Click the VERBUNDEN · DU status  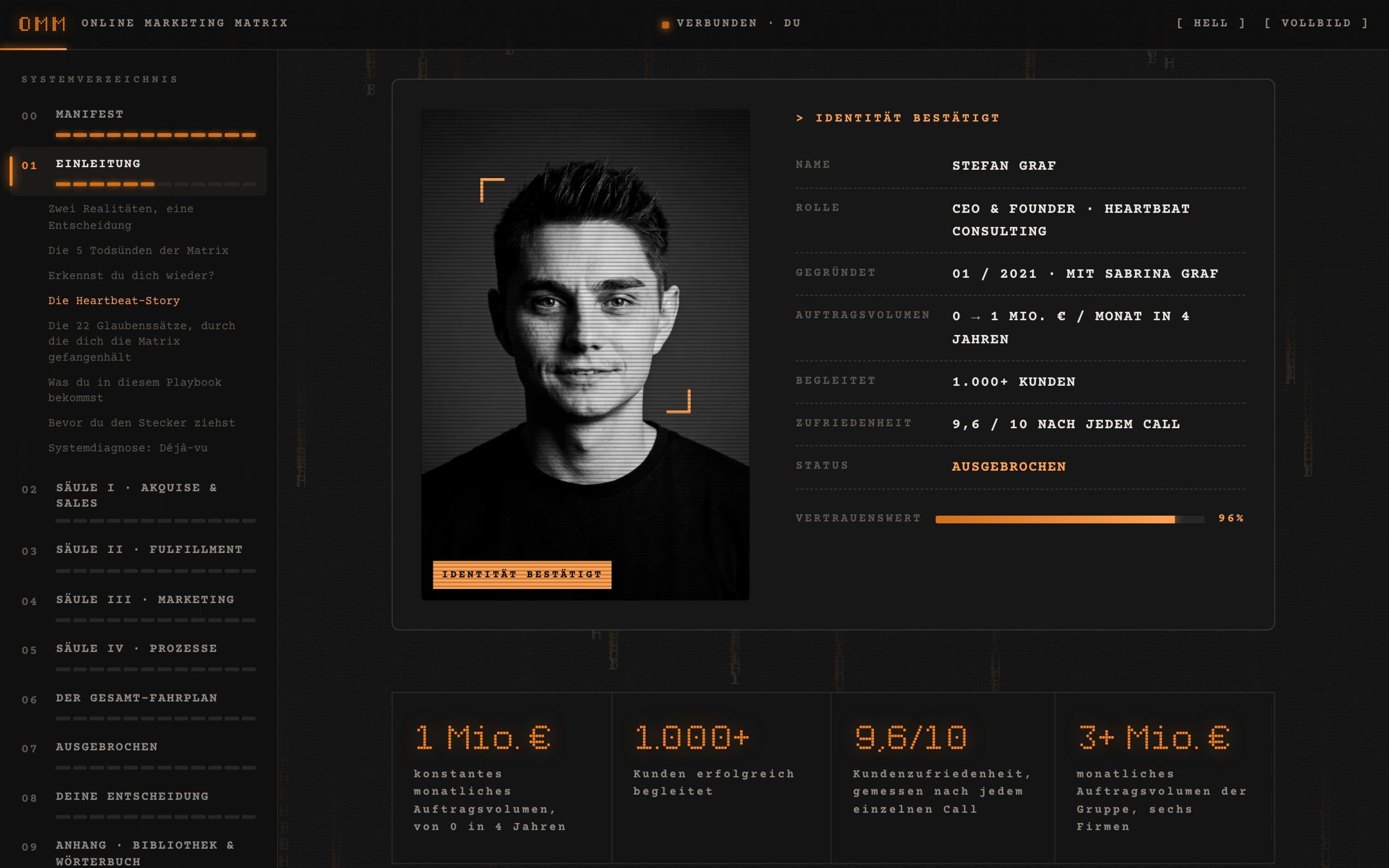click(731, 23)
